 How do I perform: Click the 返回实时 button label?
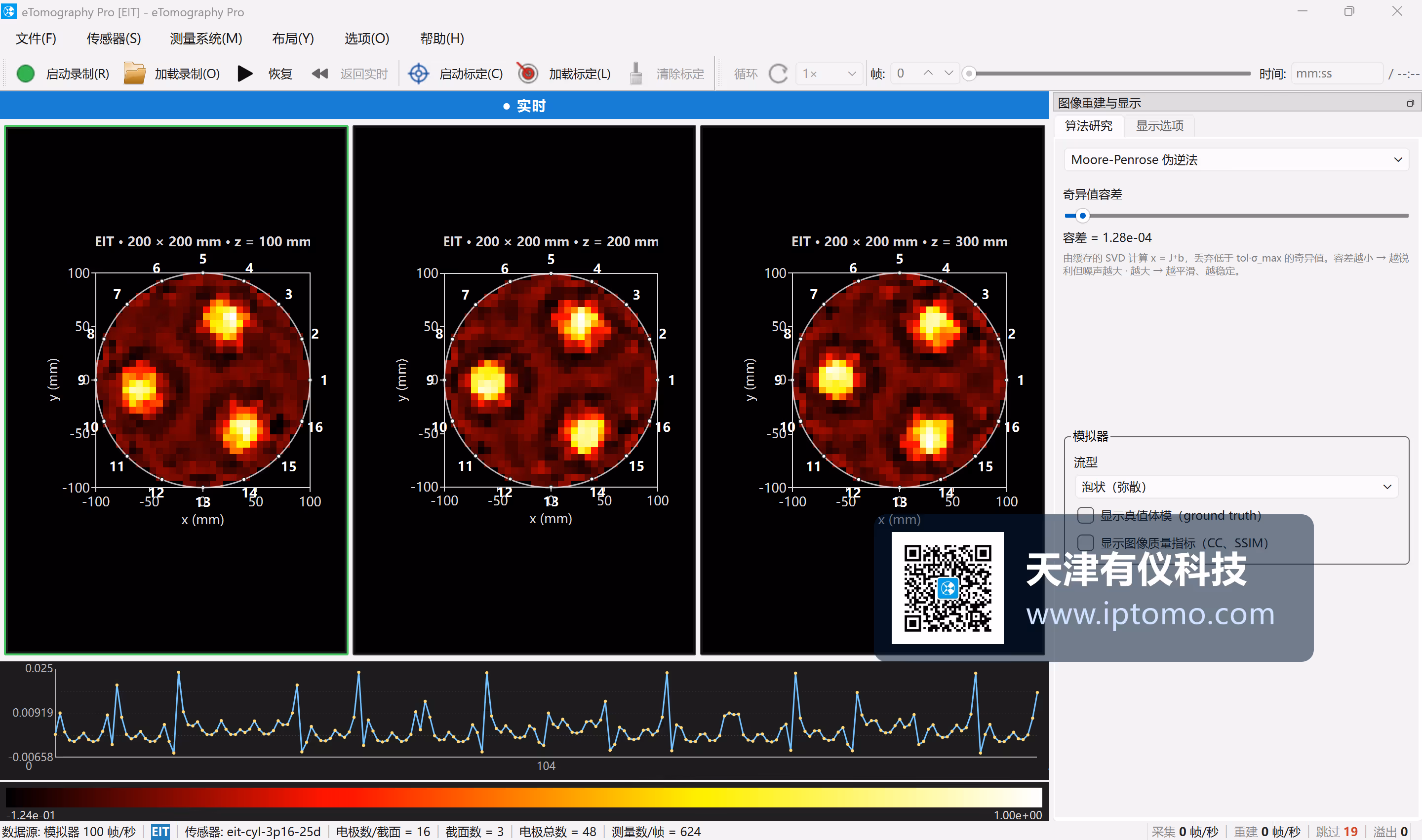tap(363, 74)
